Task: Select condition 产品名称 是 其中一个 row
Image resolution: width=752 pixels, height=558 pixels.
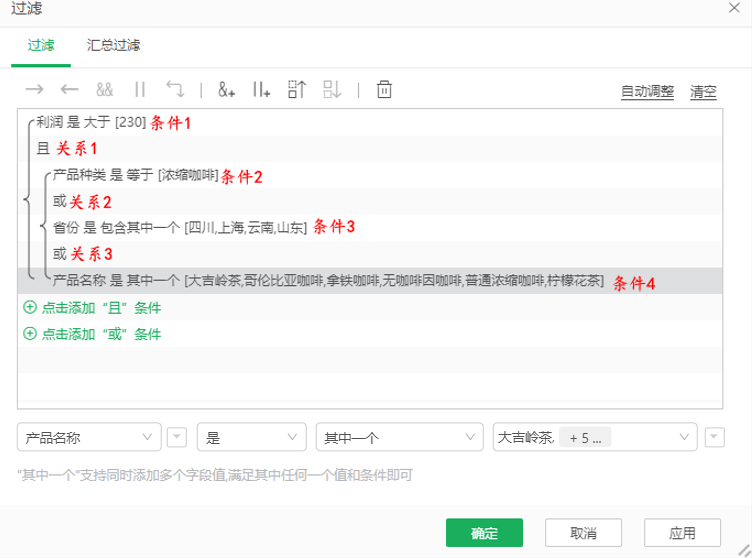Action: [x=370, y=281]
